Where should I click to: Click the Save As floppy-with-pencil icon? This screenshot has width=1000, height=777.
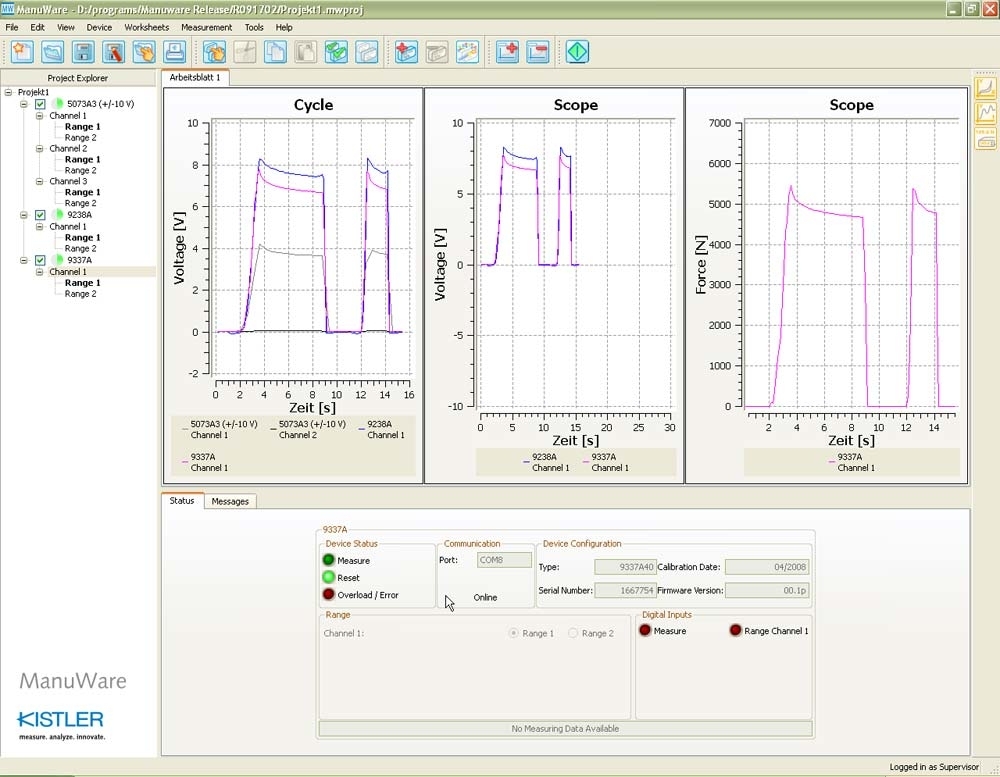click(114, 52)
